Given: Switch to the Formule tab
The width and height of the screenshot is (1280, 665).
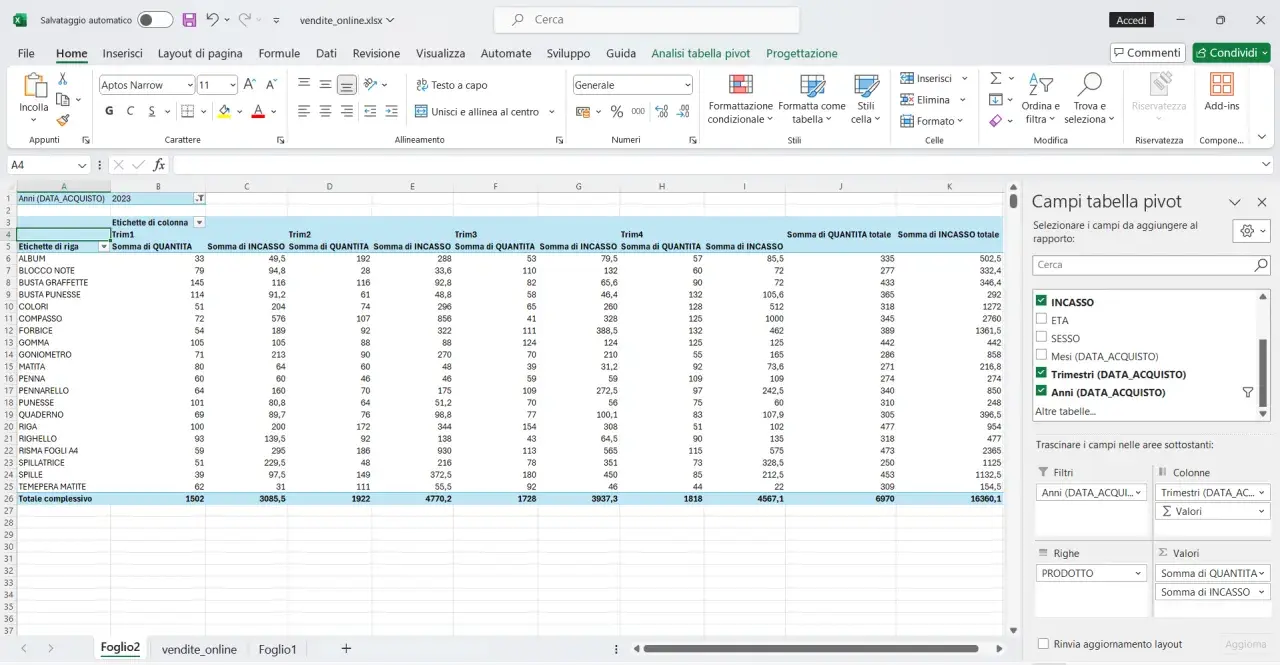Looking at the screenshot, I should (x=279, y=53).
